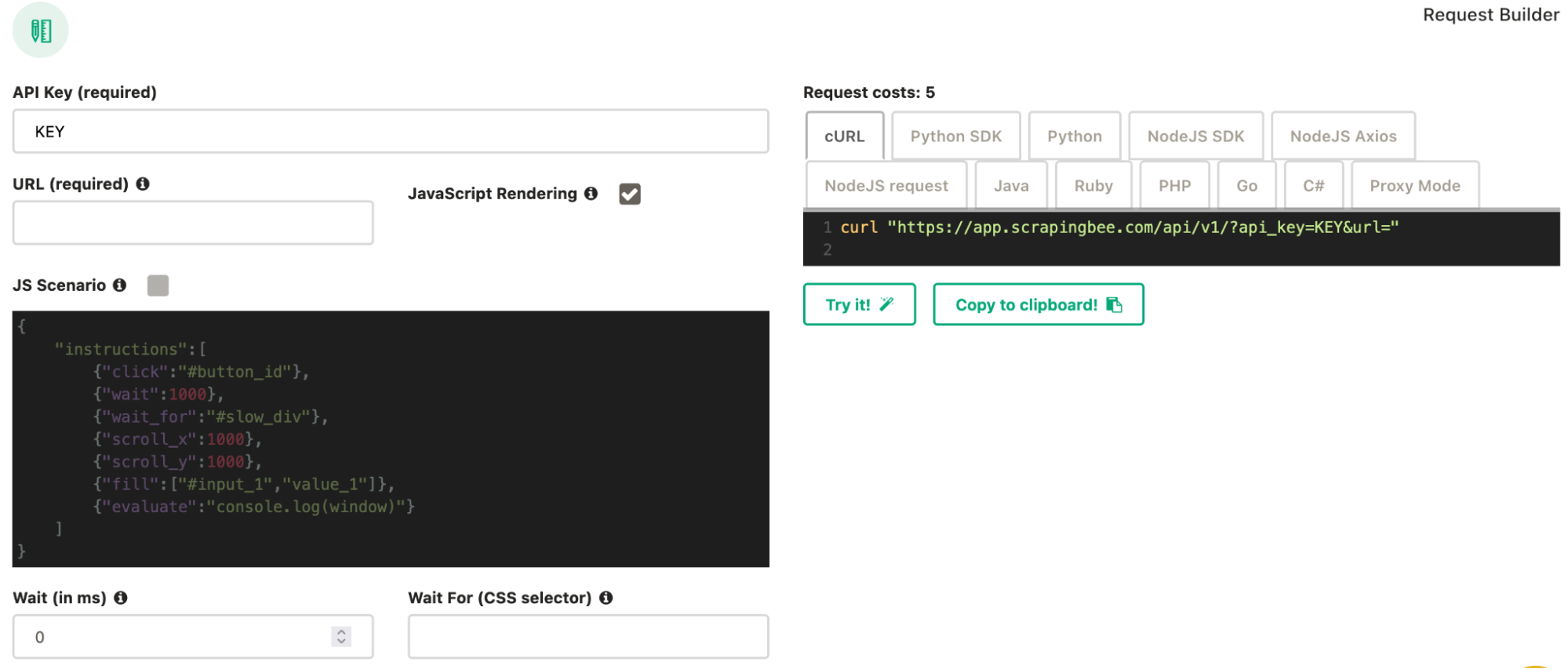This screenshot has width=1568, height=669.
Task: Enable the JS Scenario checkbox
Action: point(158,285)
